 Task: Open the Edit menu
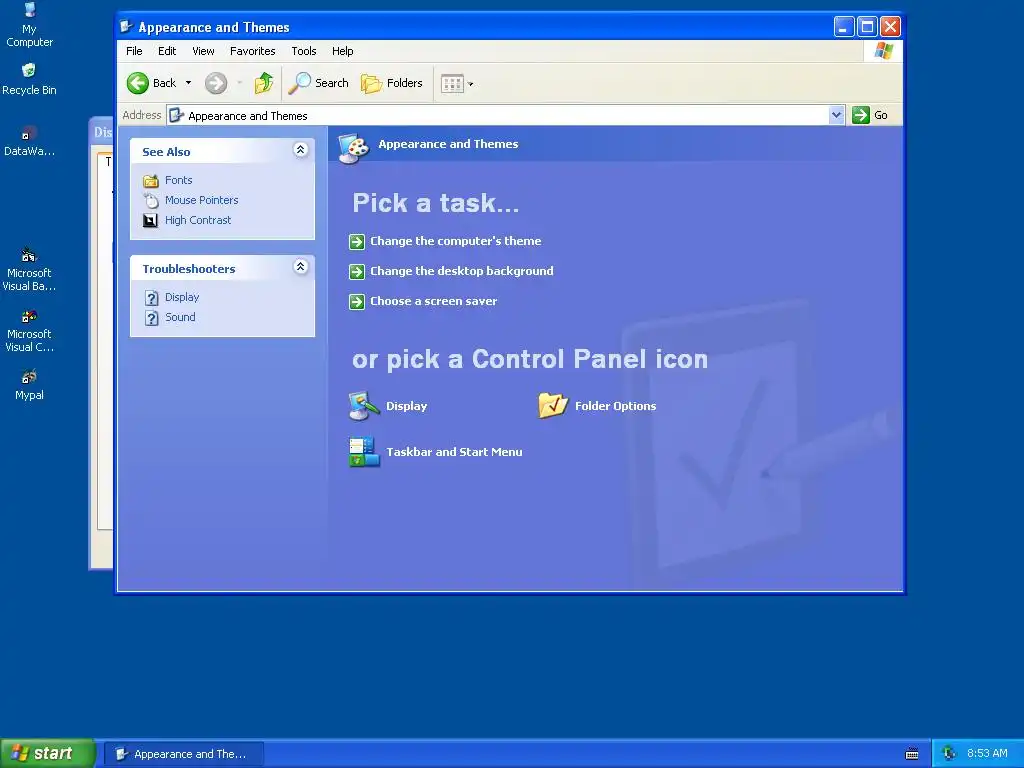point(167,51)
